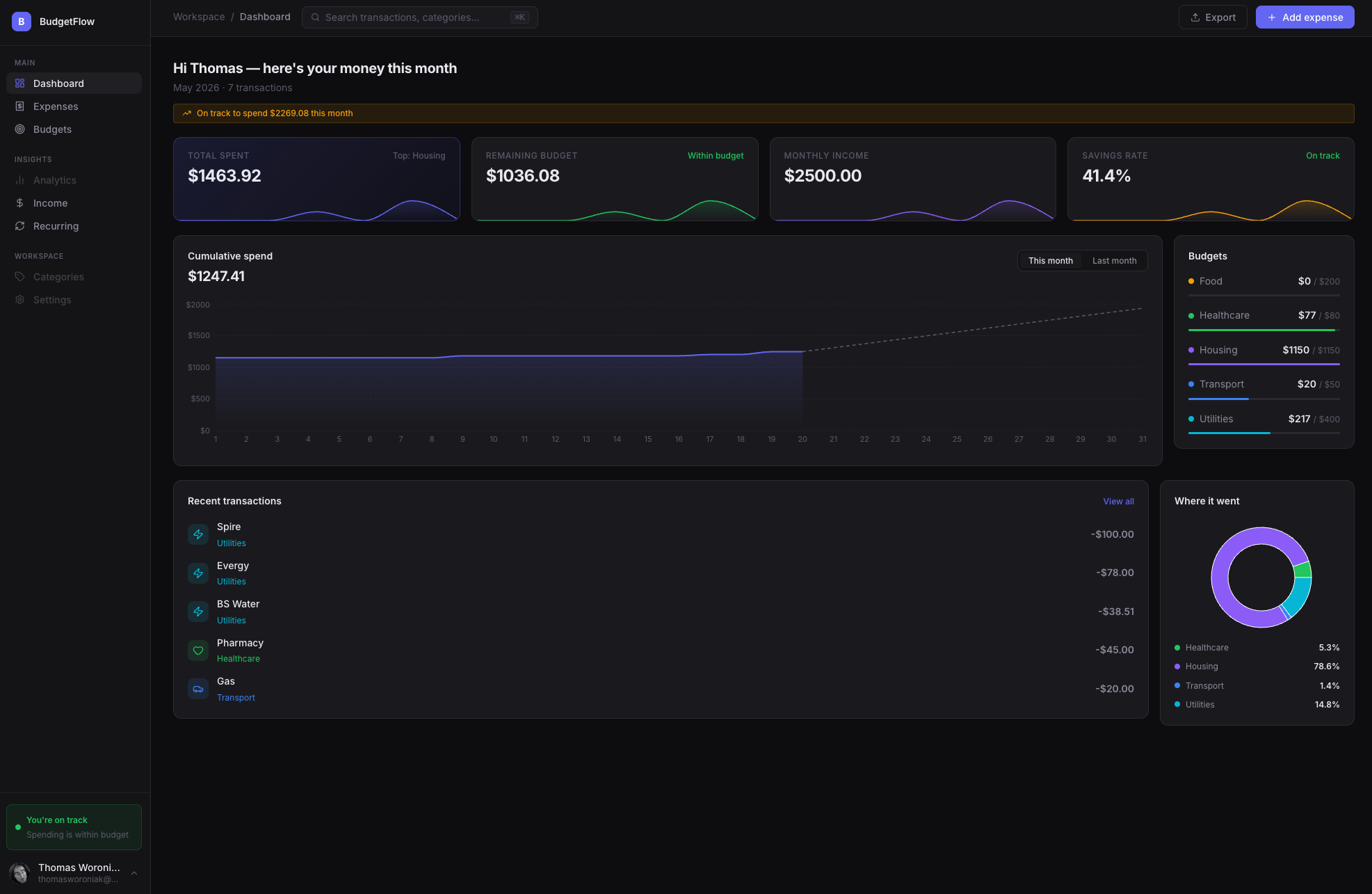Click the Pharmacy heart icon
1372x894 pixels.
coord(198,650)
